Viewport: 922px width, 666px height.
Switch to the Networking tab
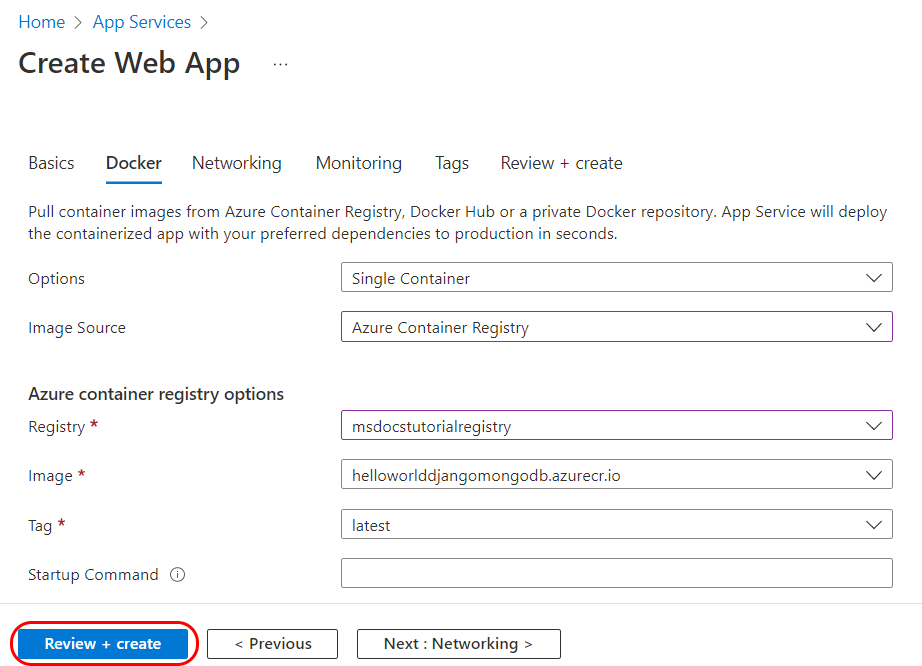click(x=236, y=162)
